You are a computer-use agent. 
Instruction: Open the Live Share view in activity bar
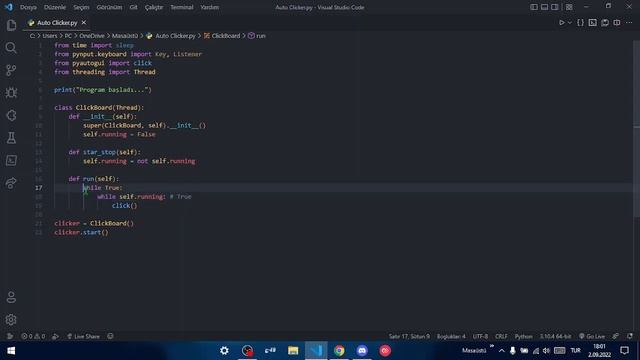point(11,183)
